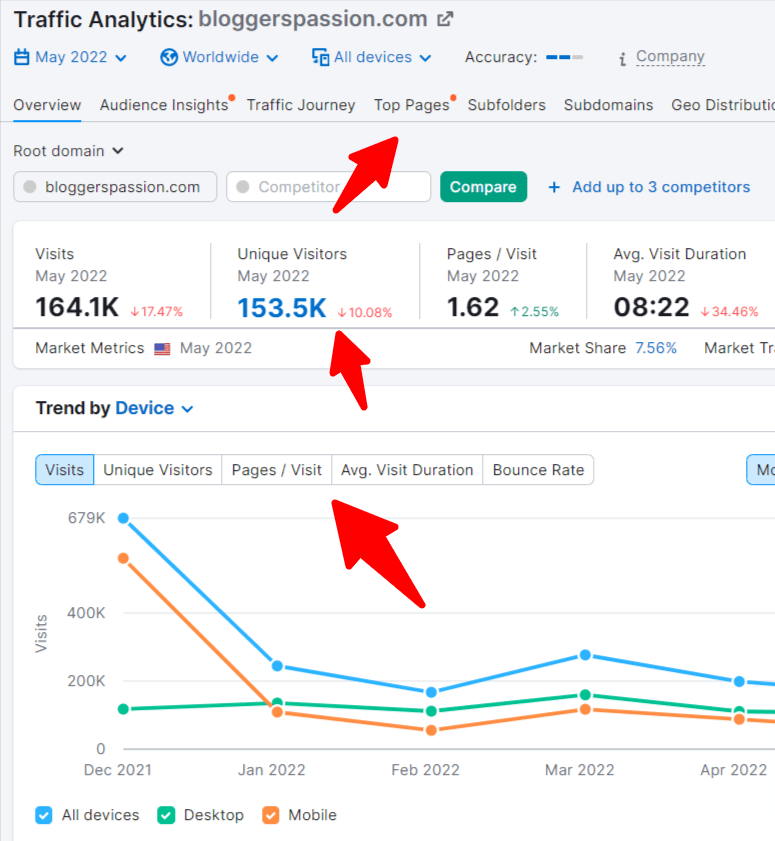The image size is (775, 841).
Task: Click the Competitor input field
Action: click(x=328, y=187)
